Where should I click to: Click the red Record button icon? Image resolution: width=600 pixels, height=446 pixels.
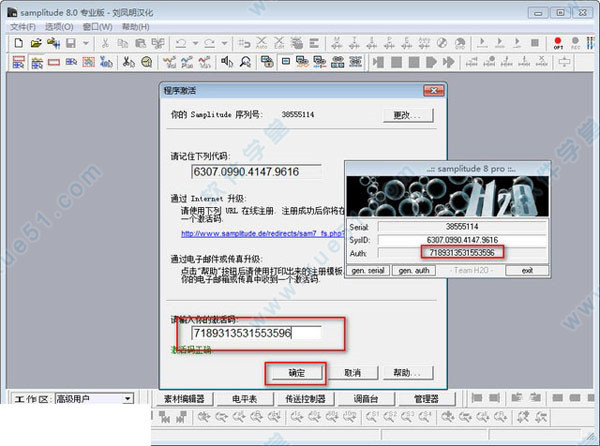pos(558,43)
